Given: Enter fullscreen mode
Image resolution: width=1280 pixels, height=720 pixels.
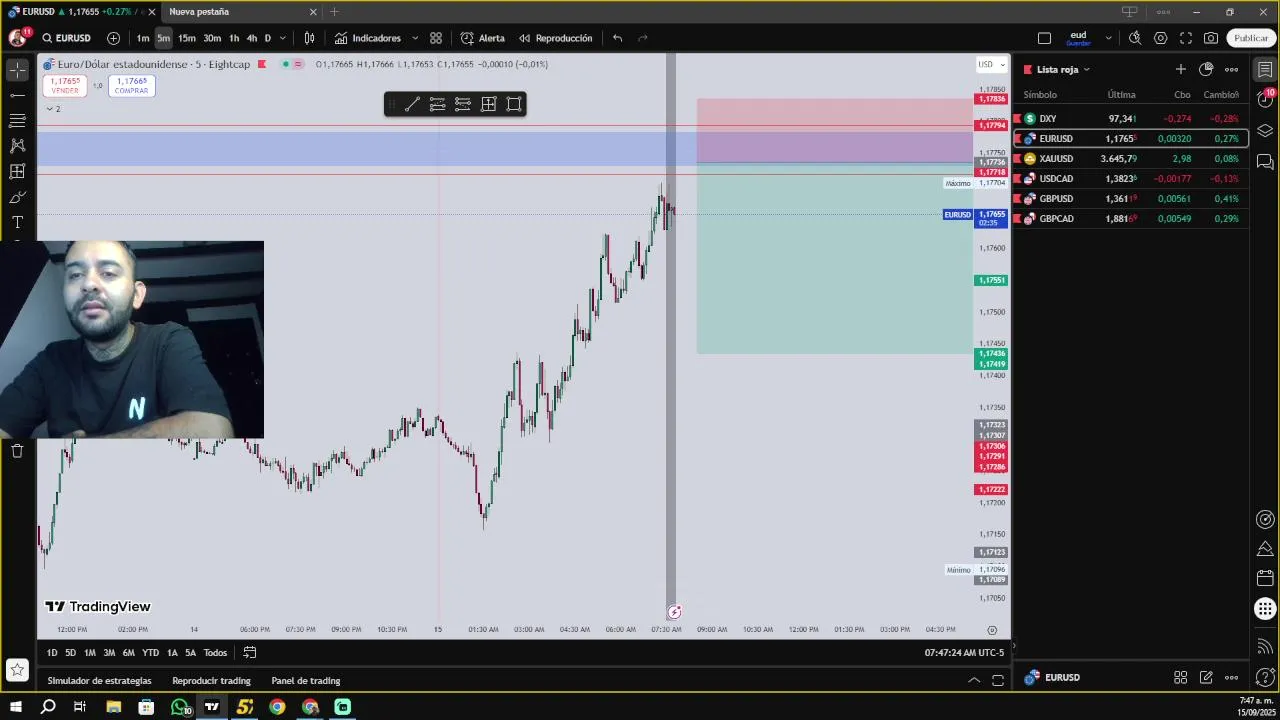Looking at the screenshot, I should pyautogui.click(x=1186, y=38).
